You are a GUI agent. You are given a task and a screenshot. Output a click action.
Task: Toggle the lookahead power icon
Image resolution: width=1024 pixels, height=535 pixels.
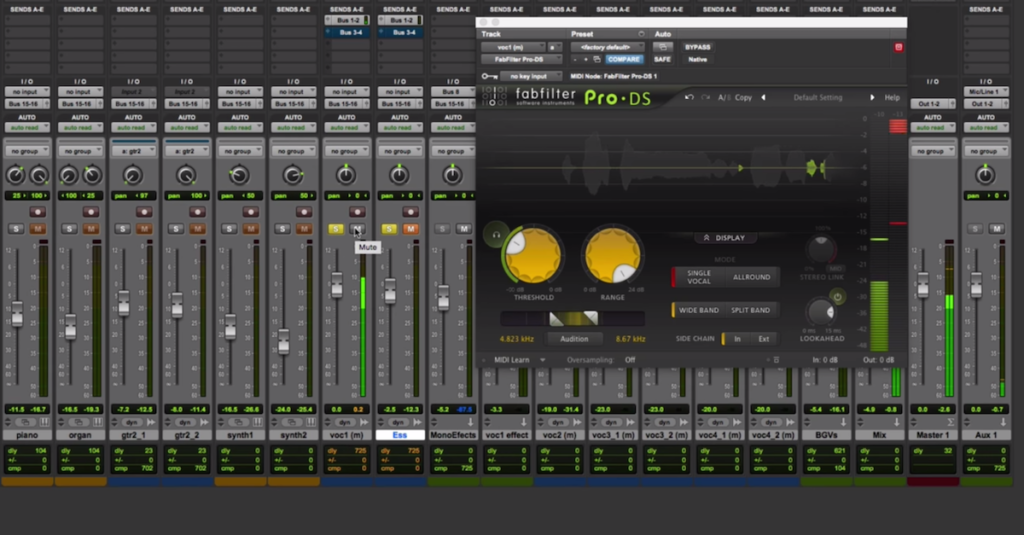(x=837, y=297)
